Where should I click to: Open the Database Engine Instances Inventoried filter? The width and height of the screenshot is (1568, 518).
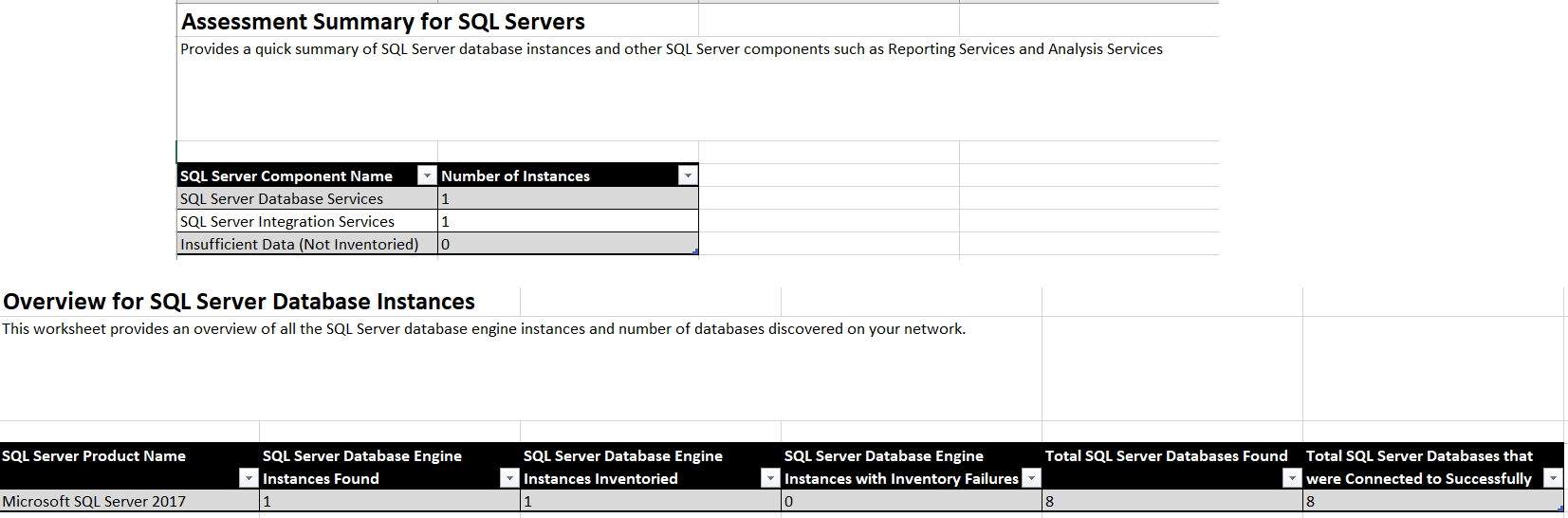(770, 478)
